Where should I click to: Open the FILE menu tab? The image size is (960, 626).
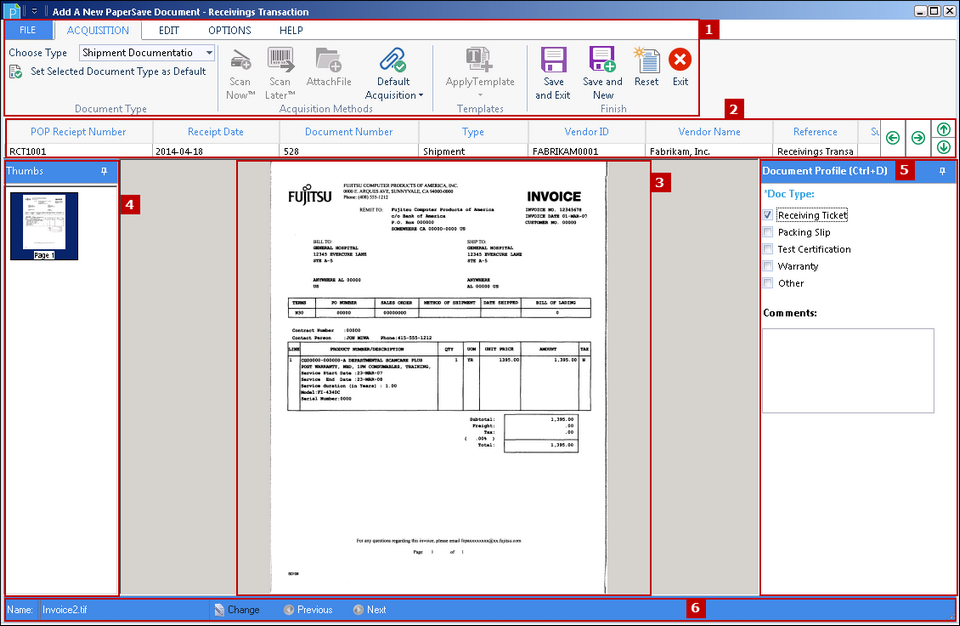tap(28, 30)
